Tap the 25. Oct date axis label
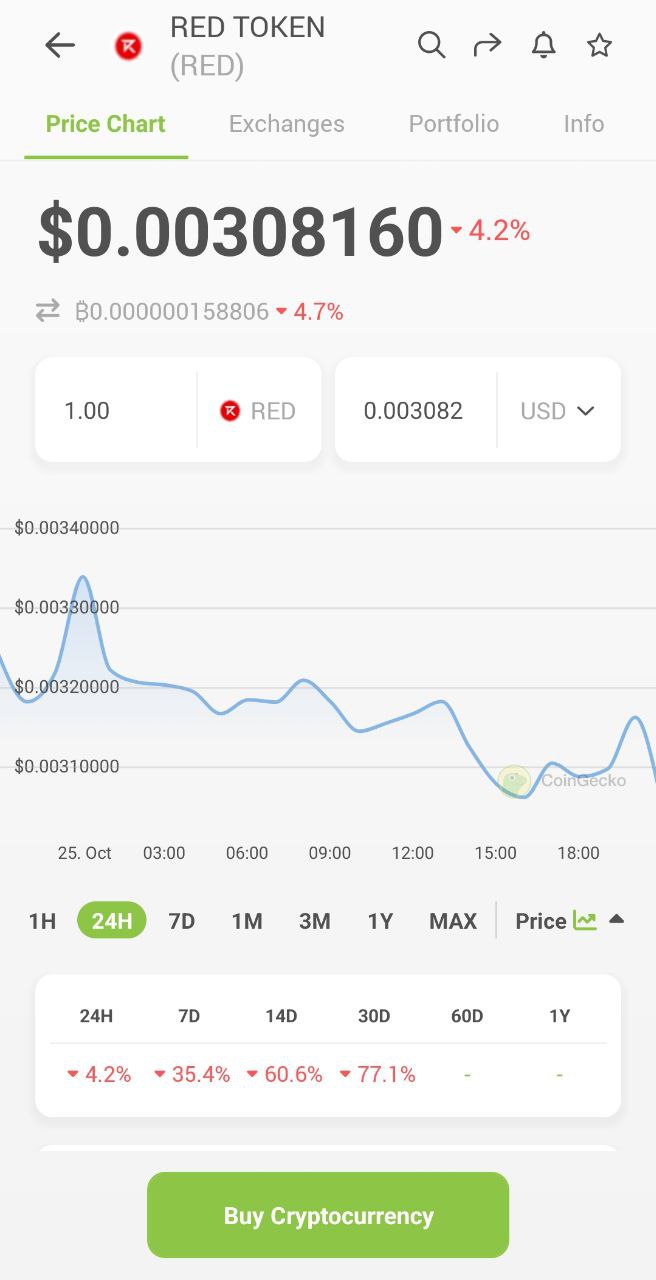Viewport: 656px width, 1280px height. [x=85, y=853]
